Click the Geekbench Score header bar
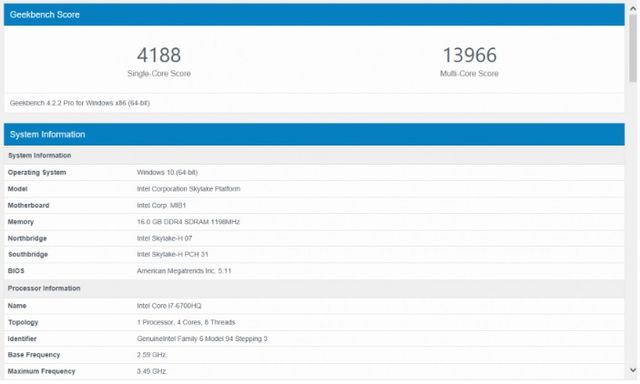Screen dimensions: 640x384 pyautogui.click(x=314, y=15)
